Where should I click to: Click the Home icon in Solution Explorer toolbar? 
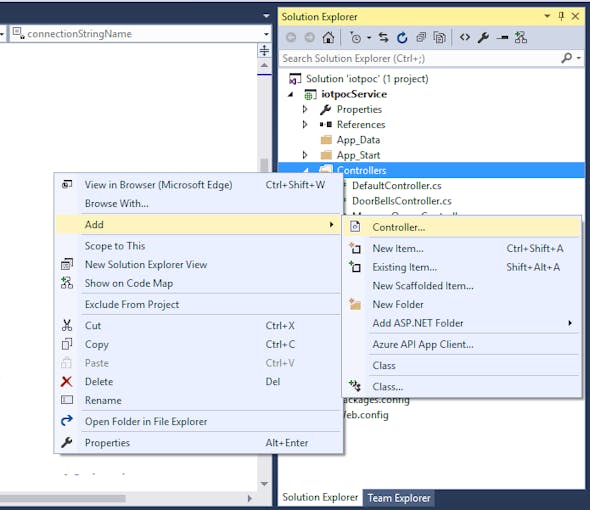pyautogui.click(x=328, y=37)
